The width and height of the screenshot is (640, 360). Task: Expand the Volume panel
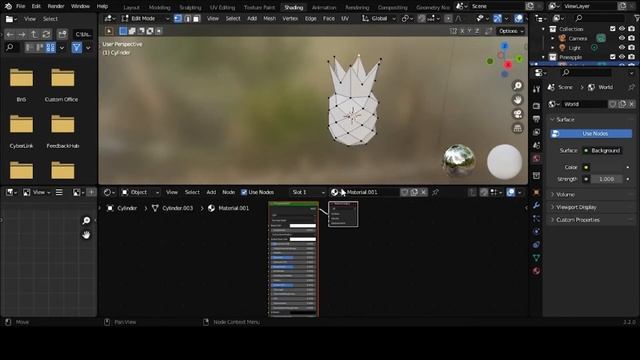pyautogui.click(x=565, y=195)
